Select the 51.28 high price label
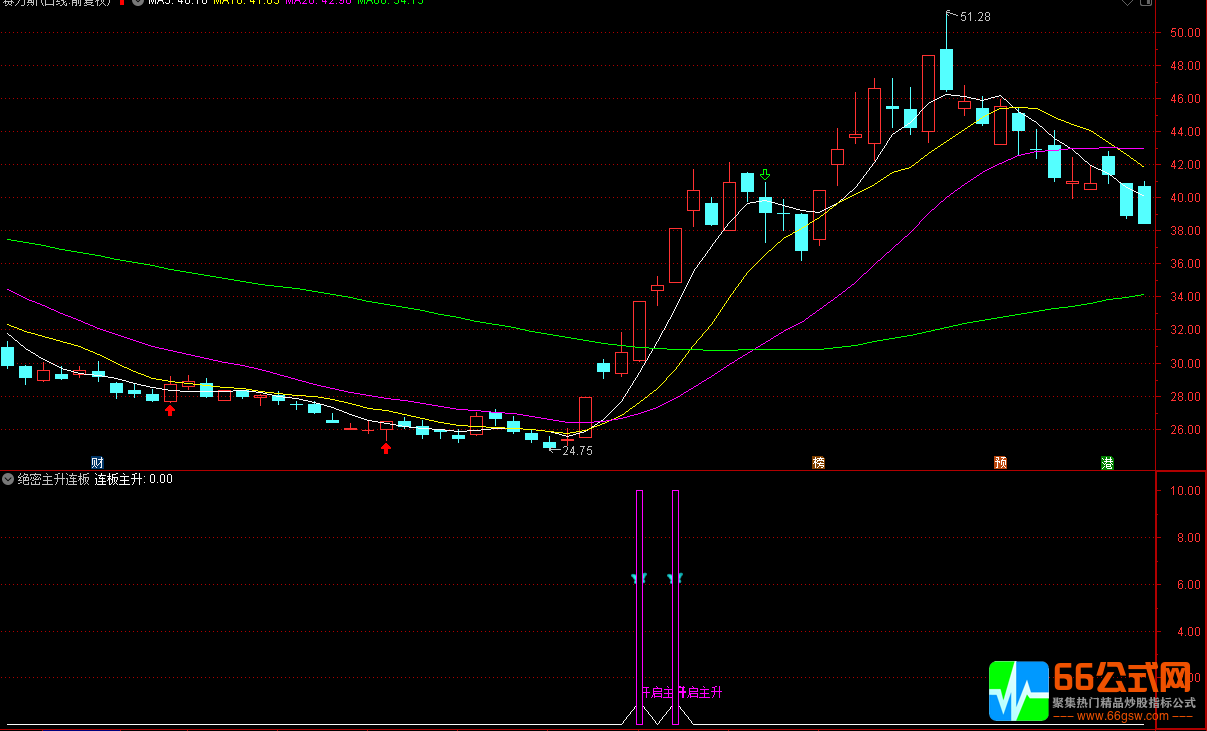This screenshot has height=731, width=1207. (x=975, y=17)
